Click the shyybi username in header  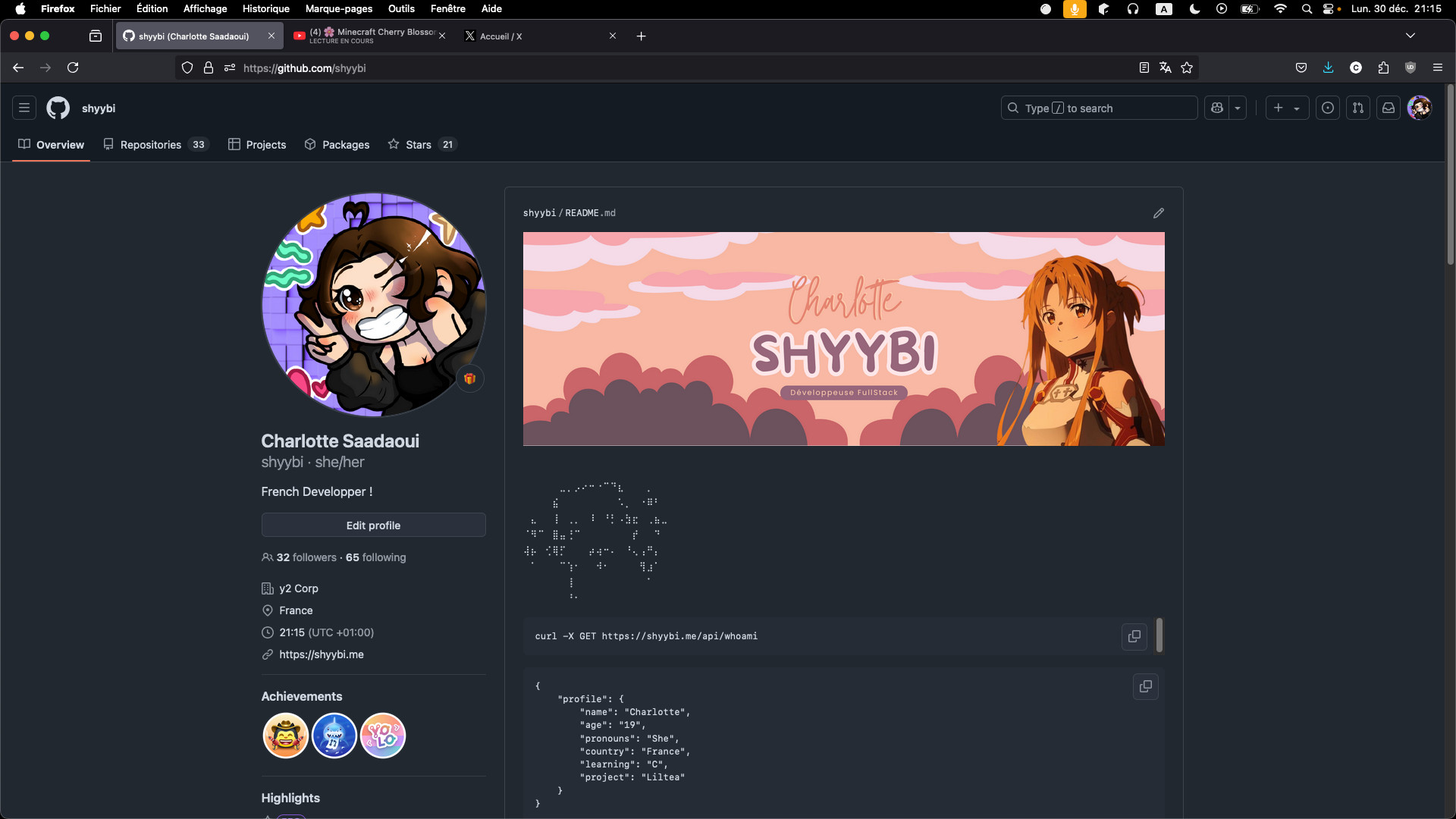(99, 108)
